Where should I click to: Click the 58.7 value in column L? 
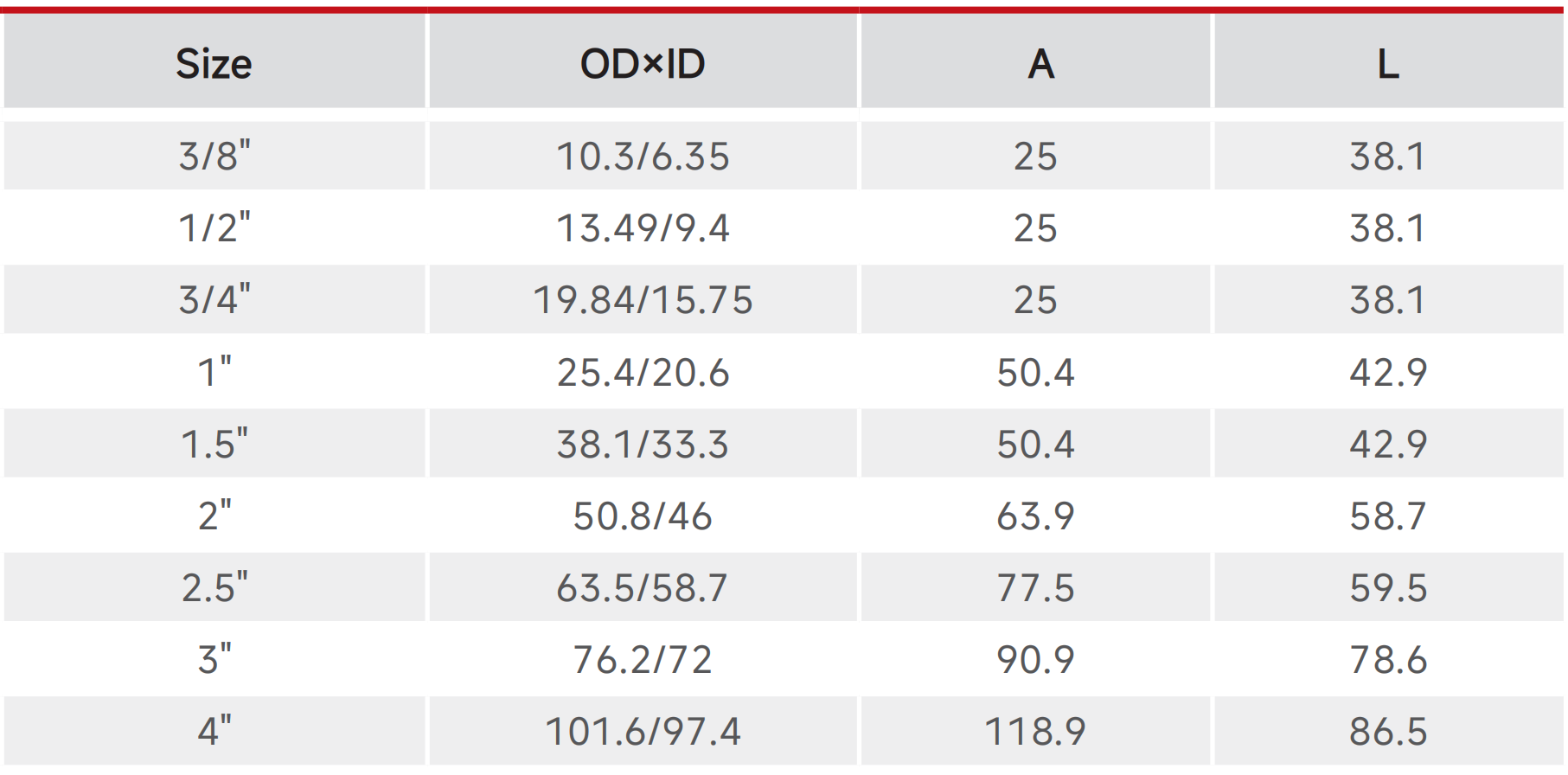tap(1388, 516)
